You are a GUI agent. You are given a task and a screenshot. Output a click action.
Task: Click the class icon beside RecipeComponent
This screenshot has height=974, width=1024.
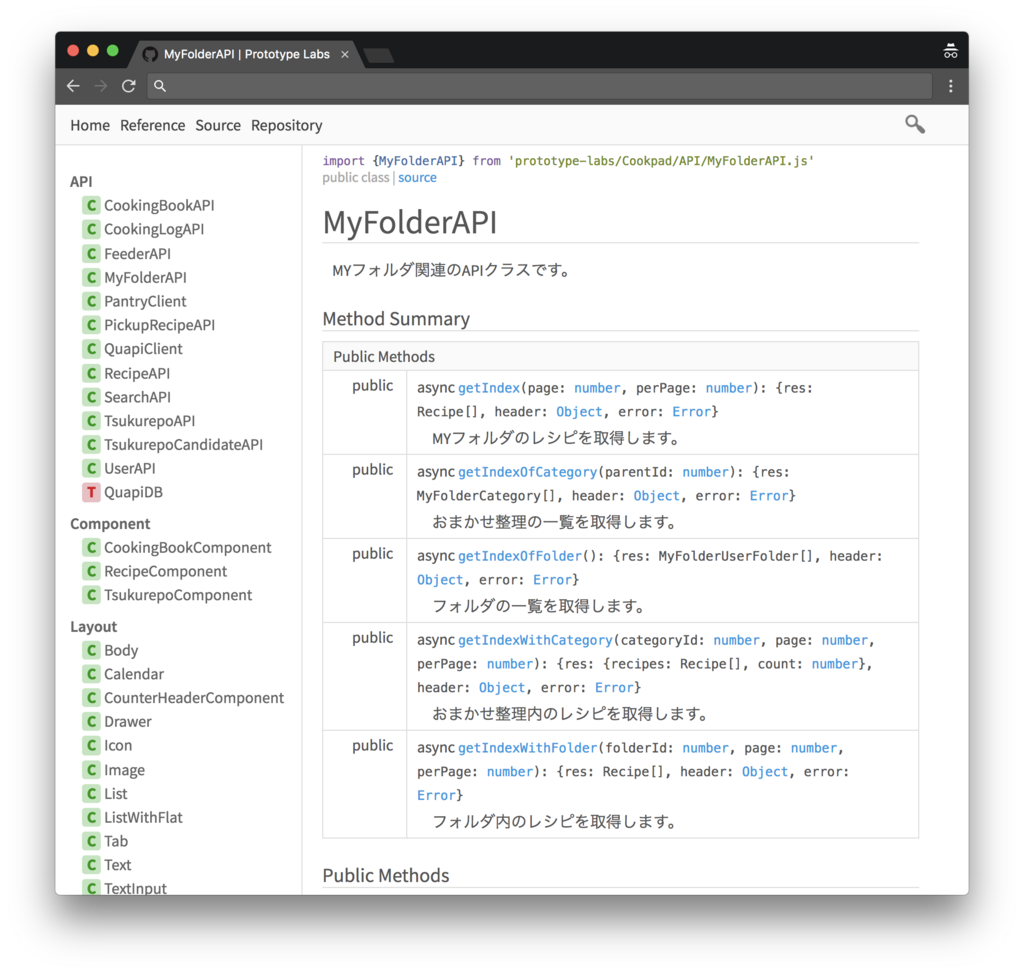point(91,571)
